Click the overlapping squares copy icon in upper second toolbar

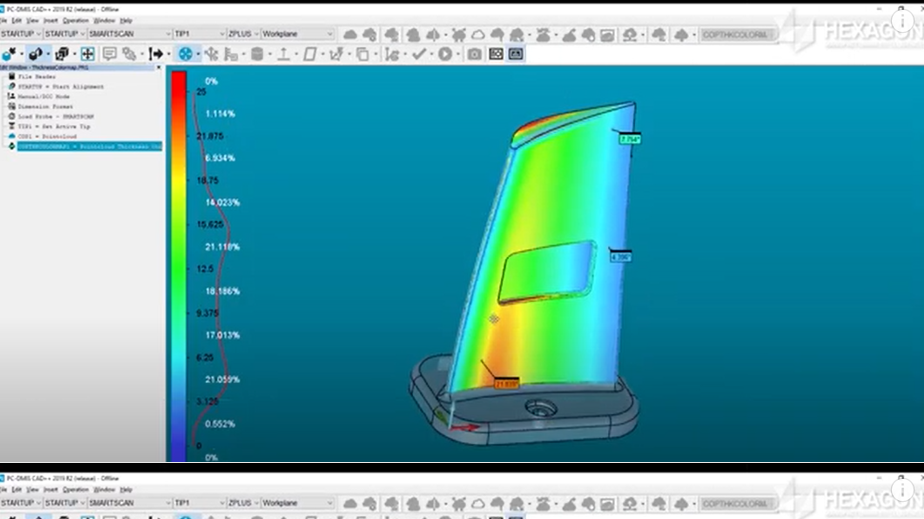click(x=362, y=54)
